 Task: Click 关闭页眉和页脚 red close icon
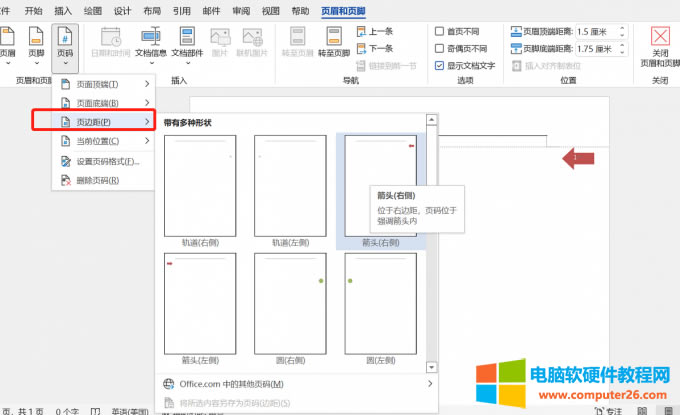click(660, 46)
